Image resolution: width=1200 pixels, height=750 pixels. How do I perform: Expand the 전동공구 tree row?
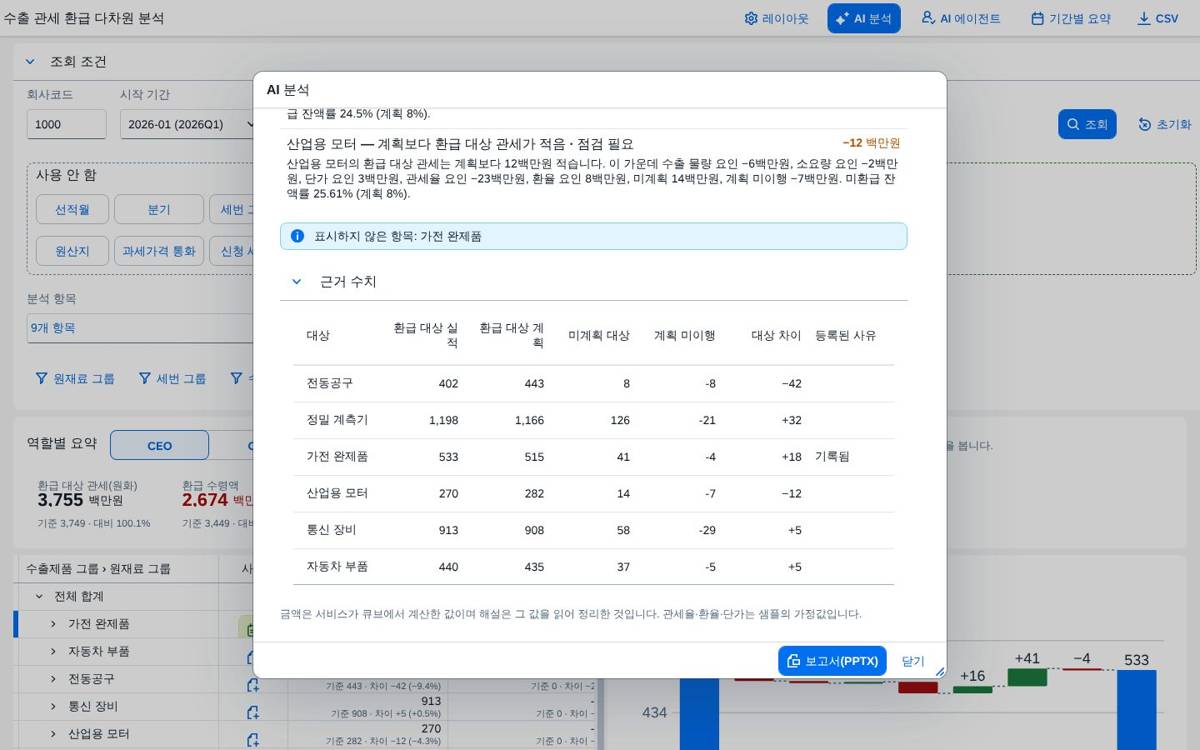[x=53, y=679]
